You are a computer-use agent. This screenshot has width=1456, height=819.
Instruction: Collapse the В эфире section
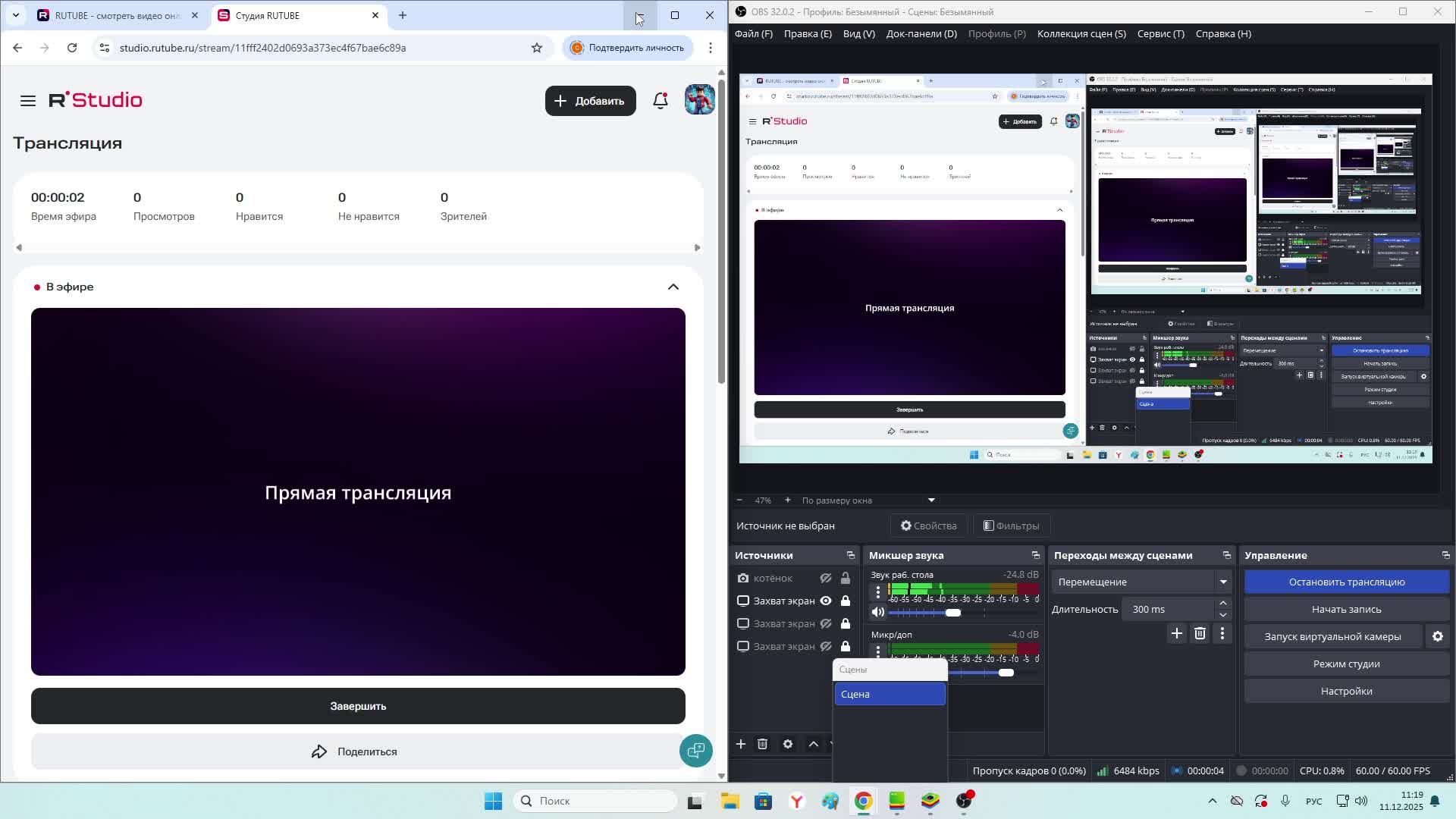coord(673,287)
